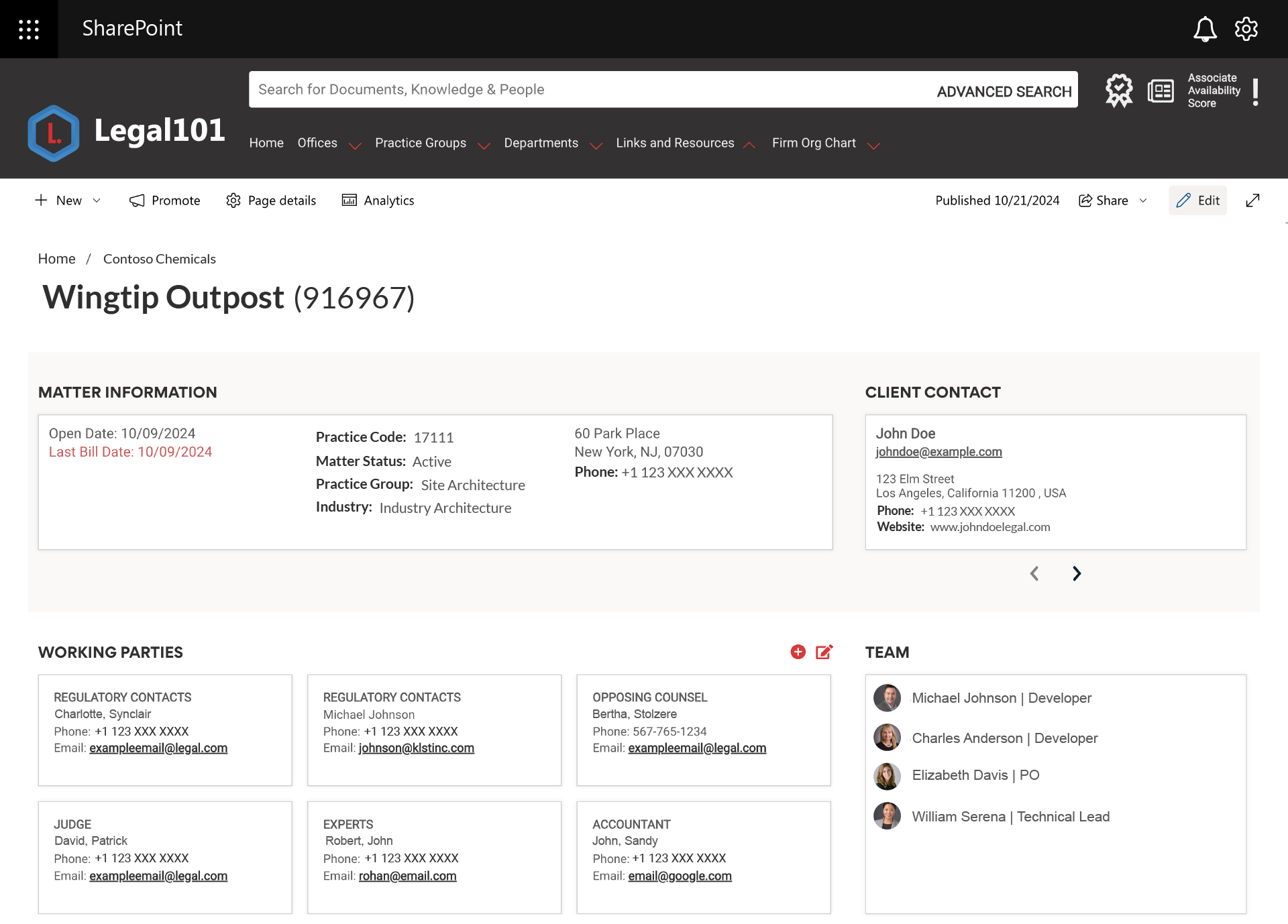The image size is (1288, 924).
Task: Open the Share options dropdown arrow
Action: pos(1143,200)
